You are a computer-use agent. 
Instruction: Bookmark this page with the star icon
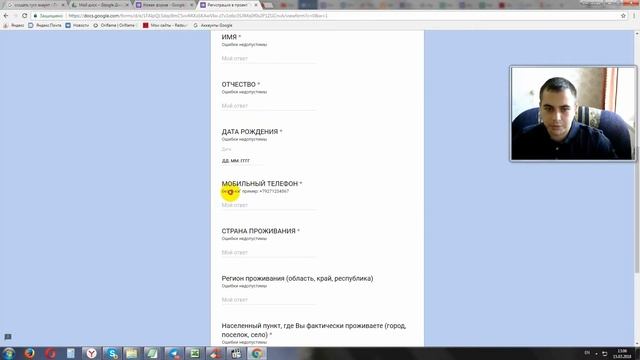coord(623,16)
